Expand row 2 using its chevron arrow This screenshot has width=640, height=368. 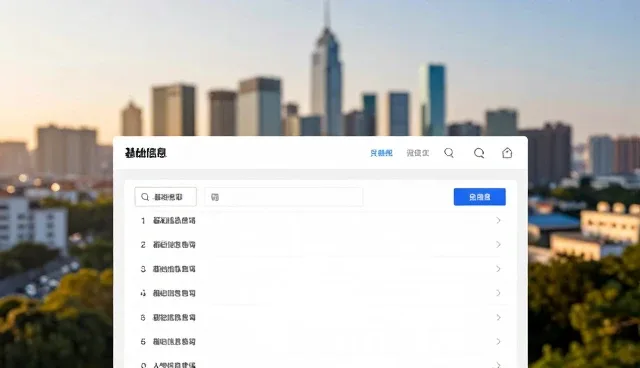[x=498, y=244]
